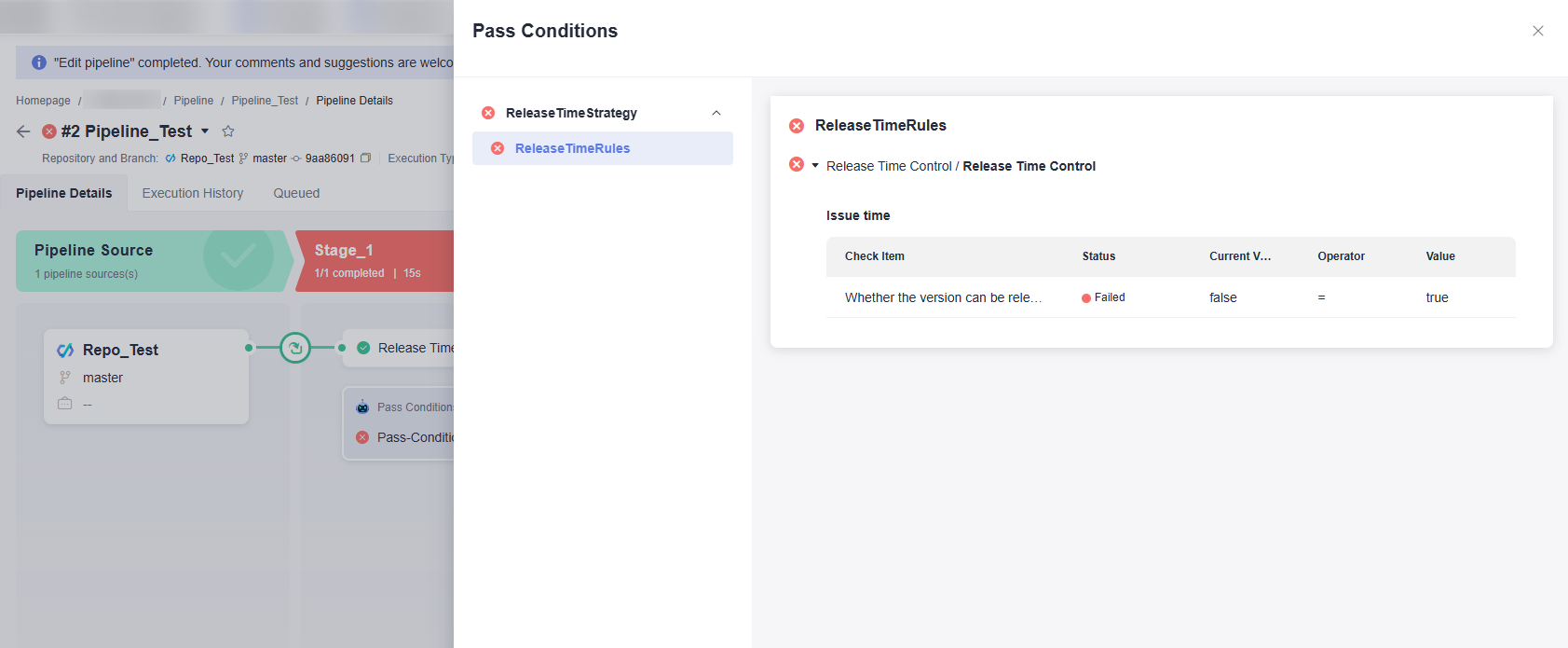1568x648 pixels.
Task: Click the circular sync icon between stages
Action: coord(295,348)
